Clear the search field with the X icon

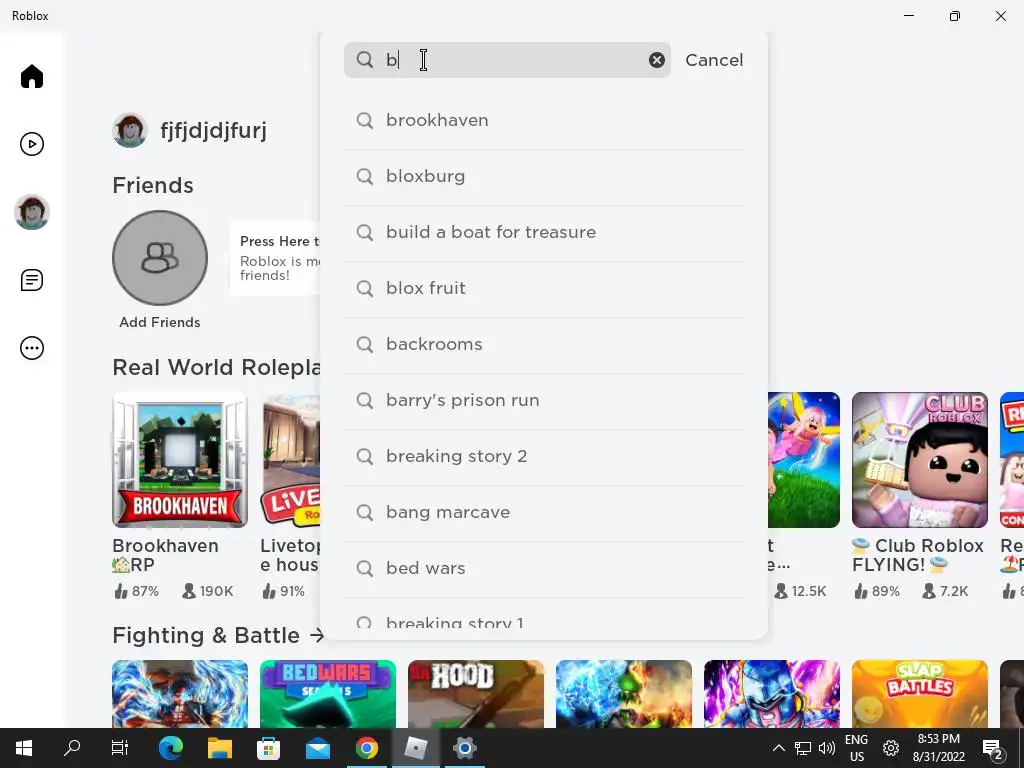coord(656,60)
